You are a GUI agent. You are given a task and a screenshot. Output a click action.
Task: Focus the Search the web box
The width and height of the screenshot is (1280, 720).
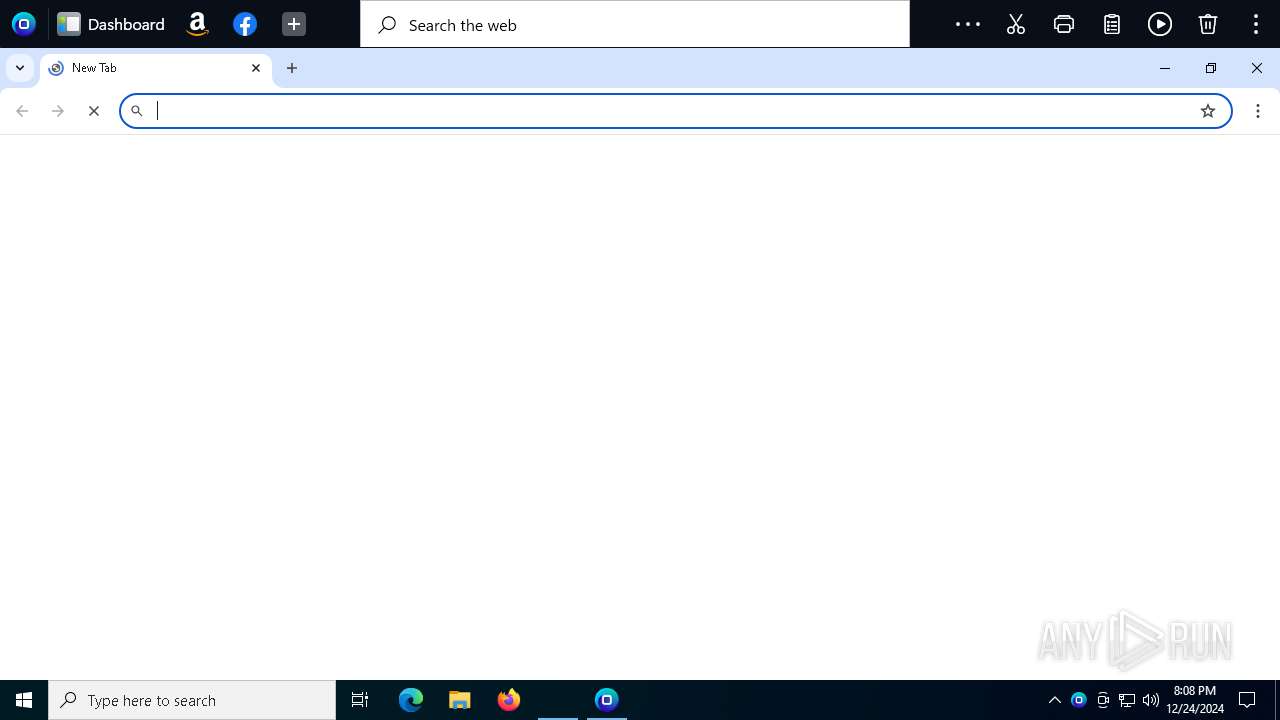coord(635,24)
